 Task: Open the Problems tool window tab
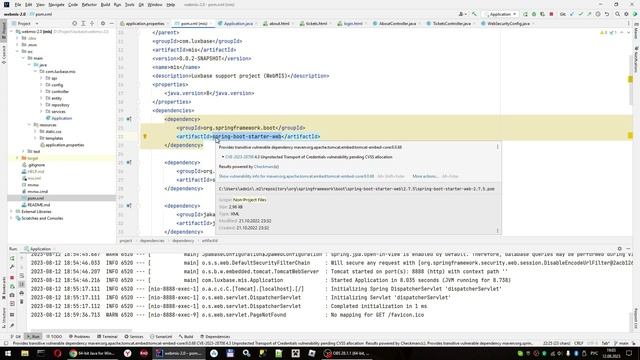[x=79, y=337]
